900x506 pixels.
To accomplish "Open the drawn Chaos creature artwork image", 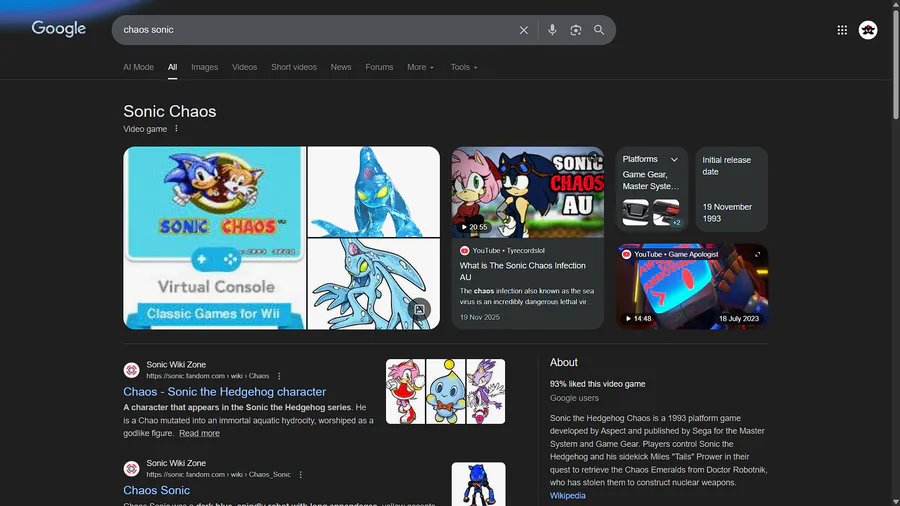I will click(374, 284).
